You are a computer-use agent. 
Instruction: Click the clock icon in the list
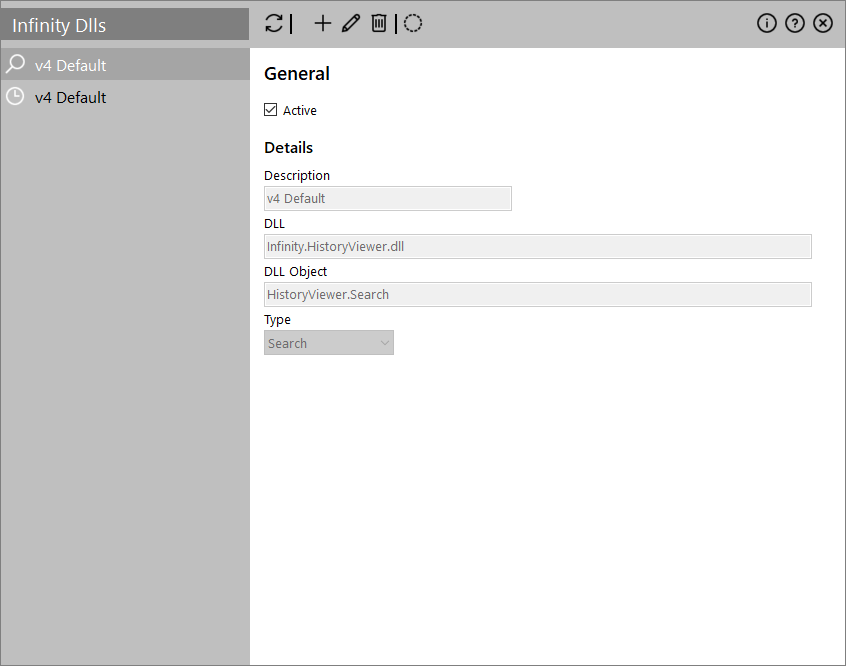(15, 97)
